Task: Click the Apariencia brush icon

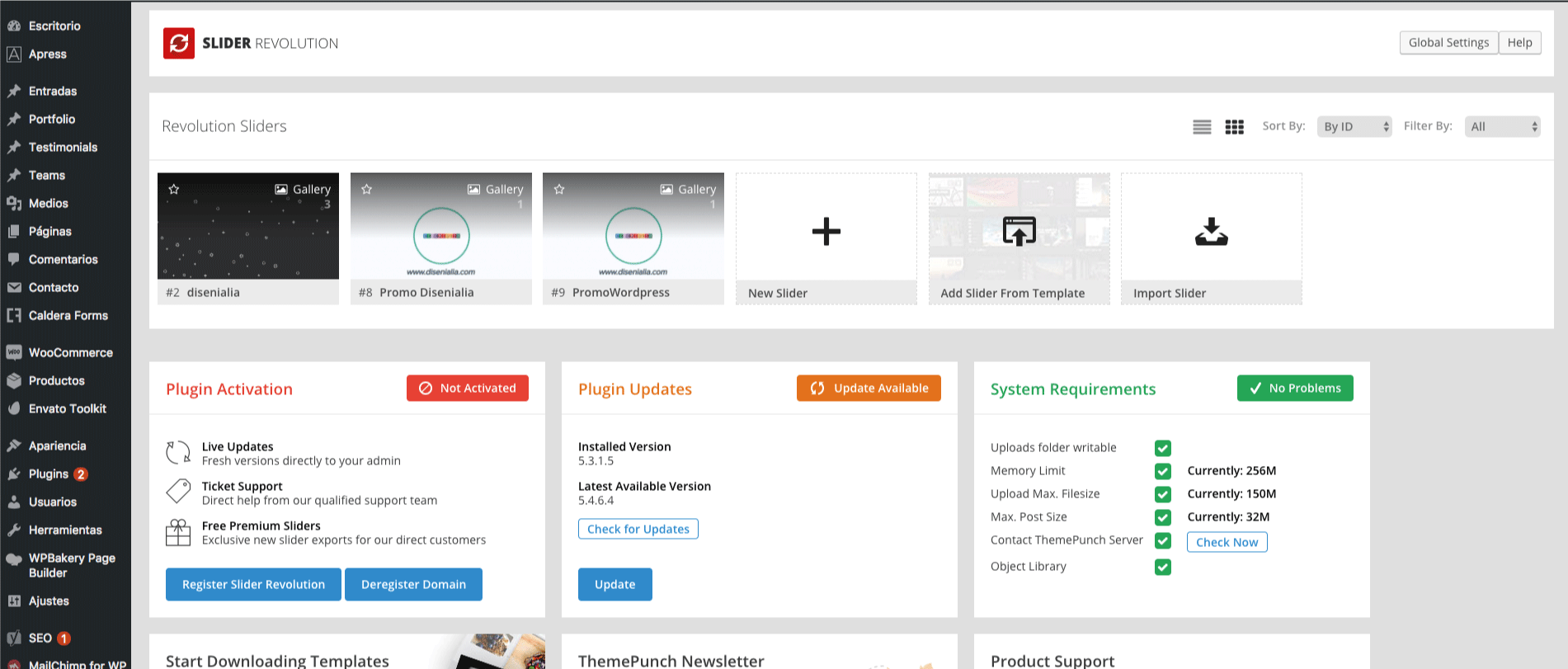Action: click(14, 445)
